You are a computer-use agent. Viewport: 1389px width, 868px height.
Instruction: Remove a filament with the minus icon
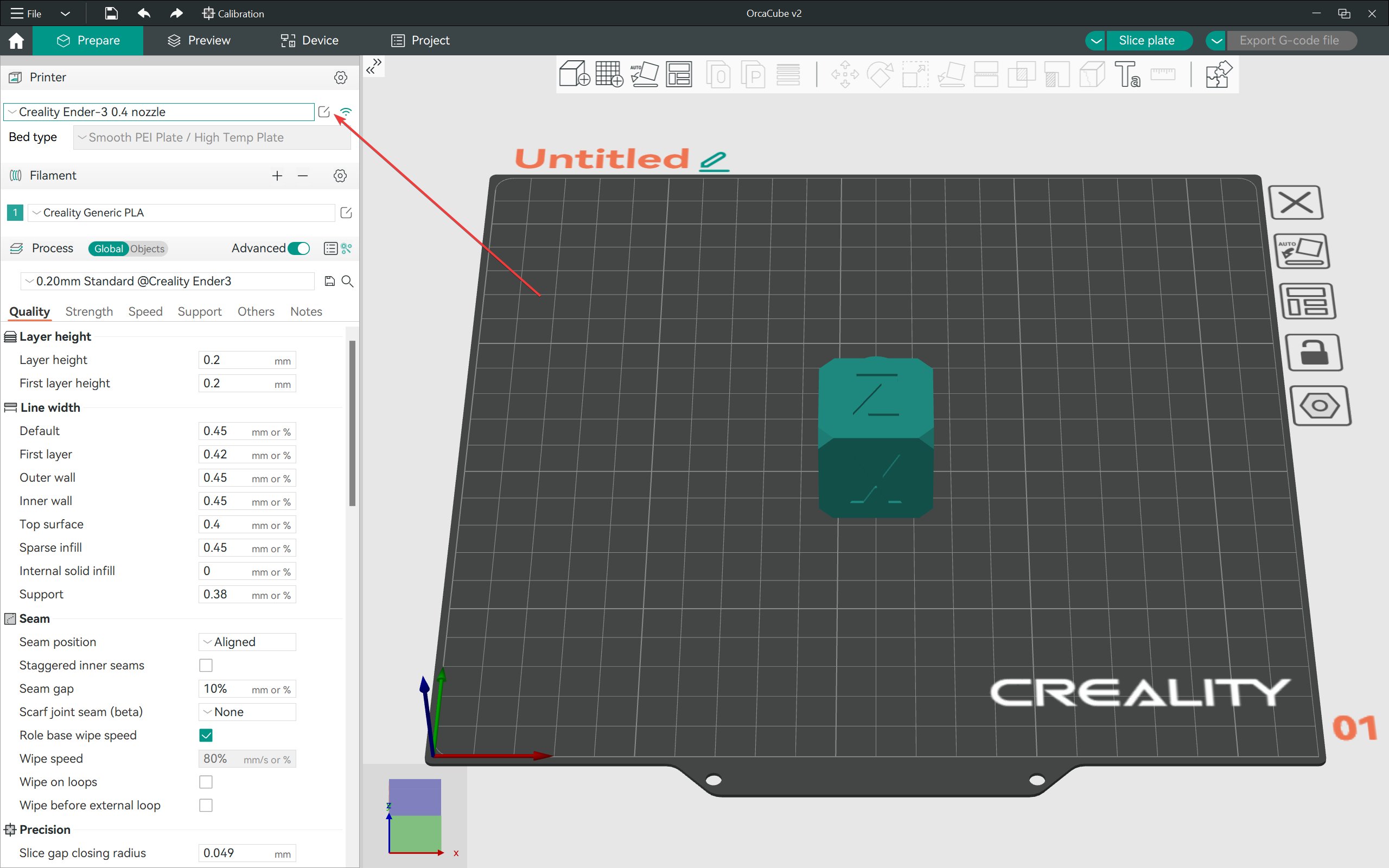(303, 176)
